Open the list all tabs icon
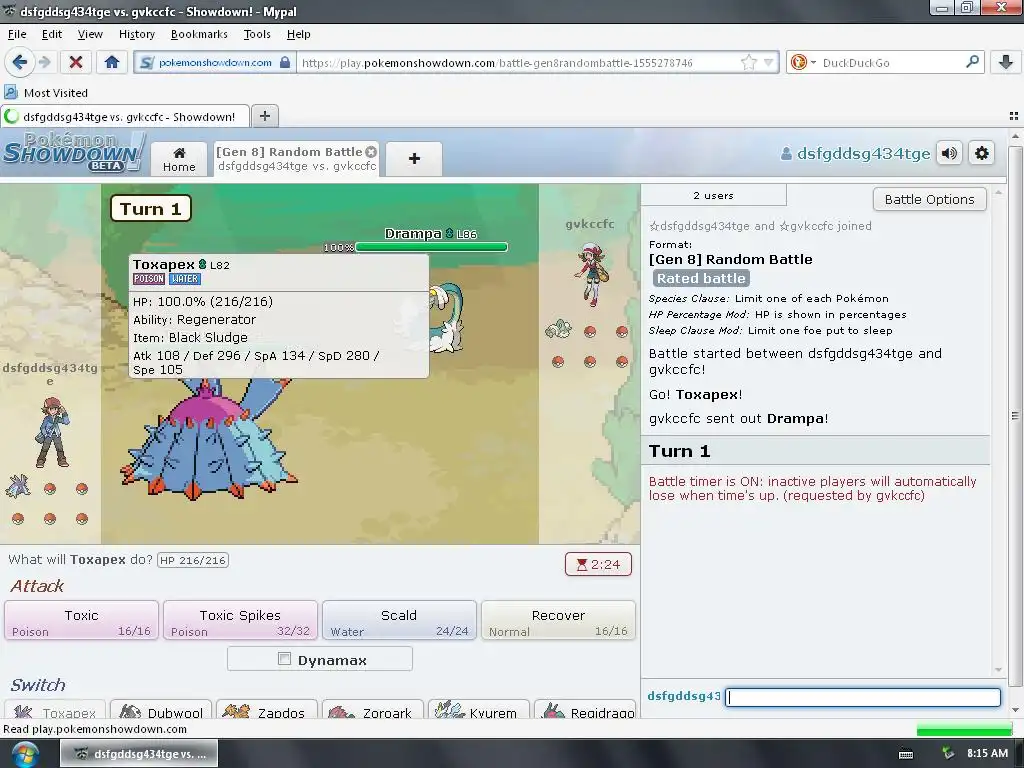 1014,116
